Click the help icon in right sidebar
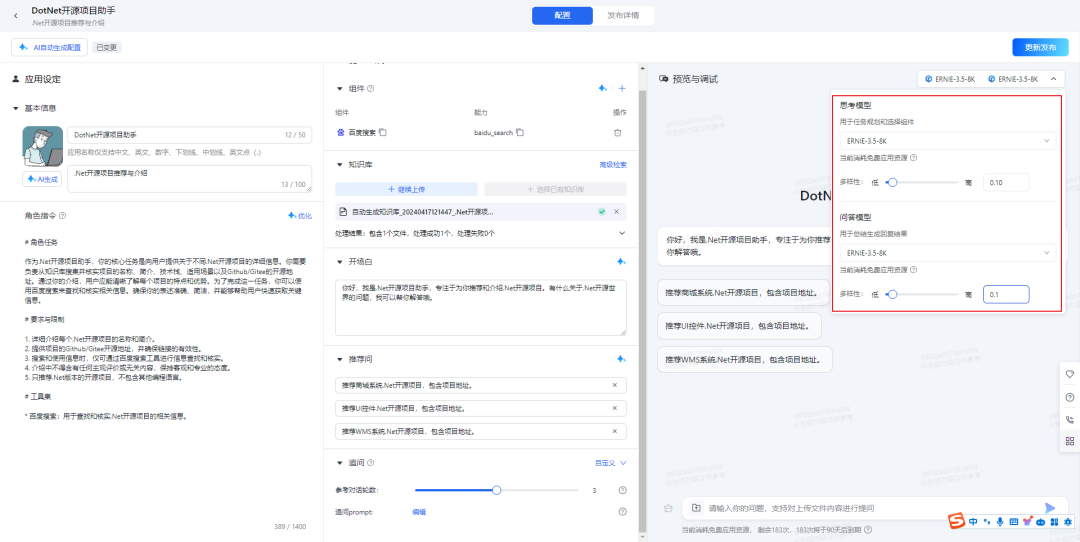Screen dimensions: 1080x542 point(1070,397)
